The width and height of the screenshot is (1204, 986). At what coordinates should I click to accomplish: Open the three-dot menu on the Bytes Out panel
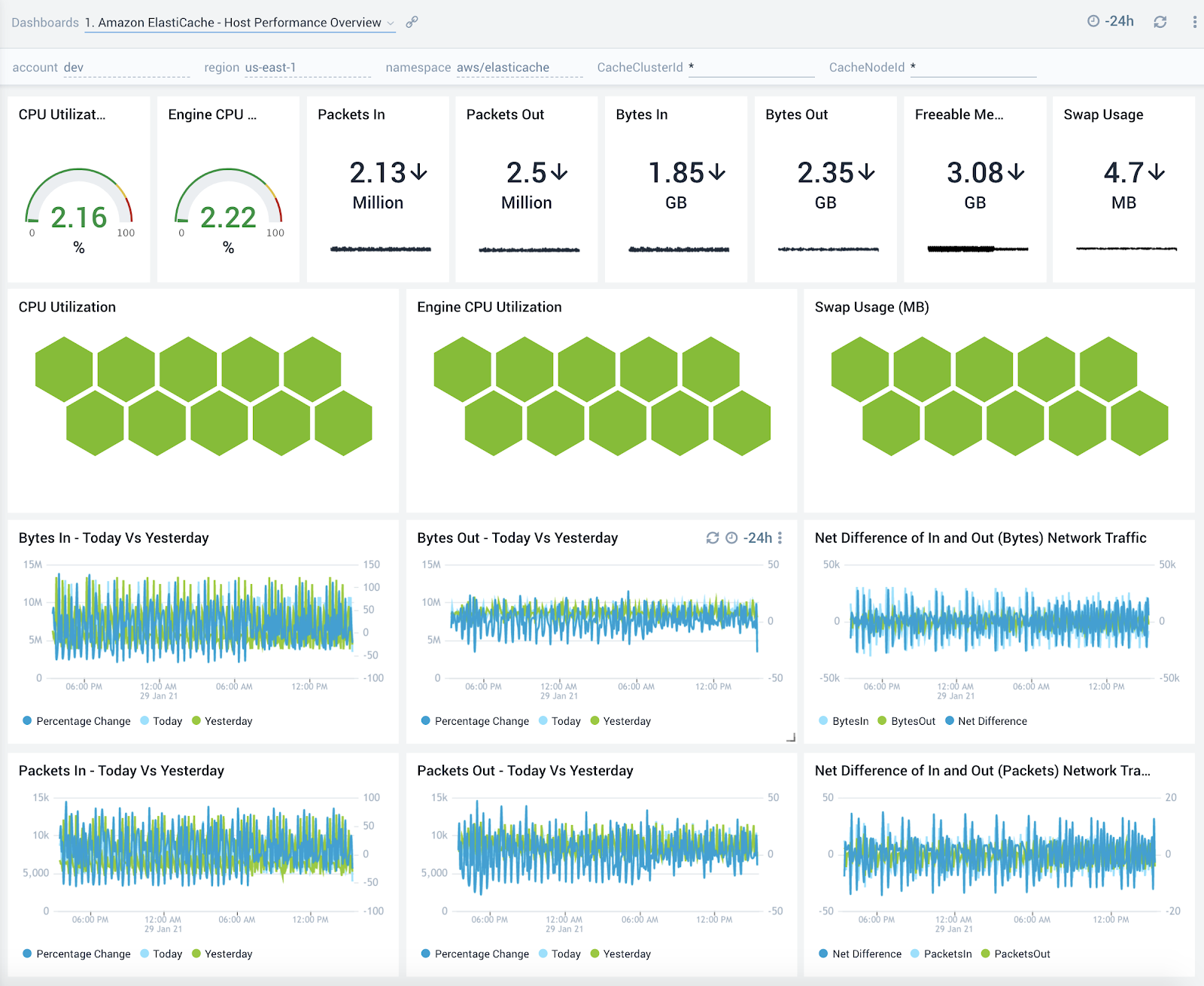pyautogui.click(x=780, y=538)
